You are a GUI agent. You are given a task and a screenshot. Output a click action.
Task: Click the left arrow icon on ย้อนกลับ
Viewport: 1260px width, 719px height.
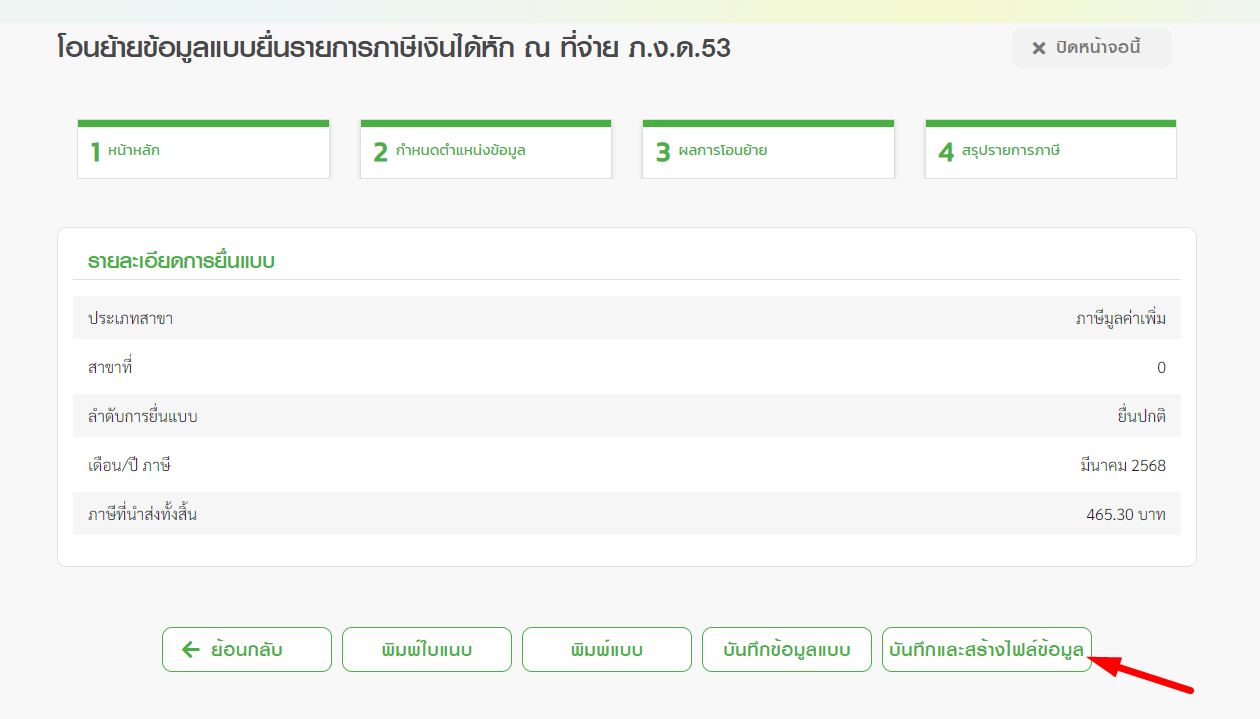(191, 650)
